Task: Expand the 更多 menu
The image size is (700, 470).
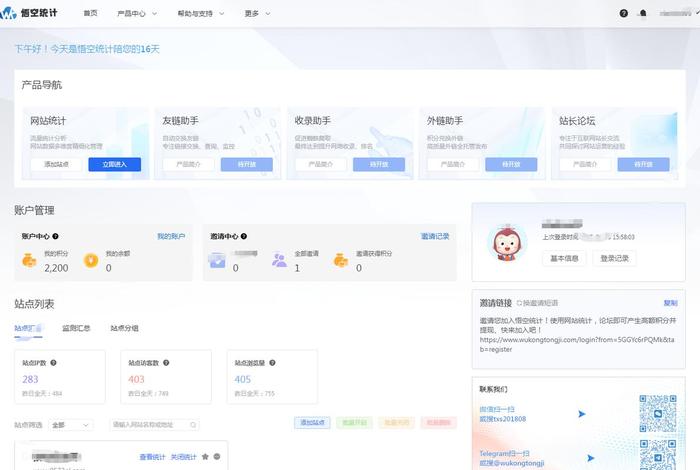Action: [x=257, y=13]
